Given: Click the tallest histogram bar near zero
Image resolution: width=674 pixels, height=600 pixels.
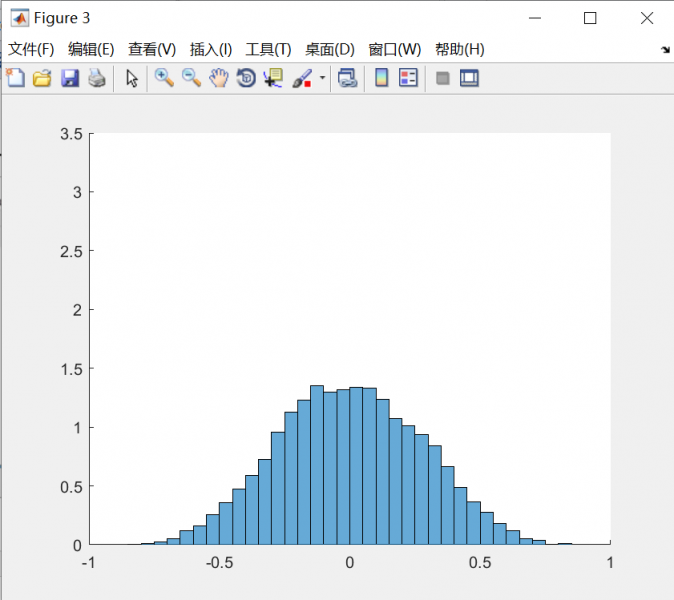Looking at the screenshot, I should click(x=317, y=465).
